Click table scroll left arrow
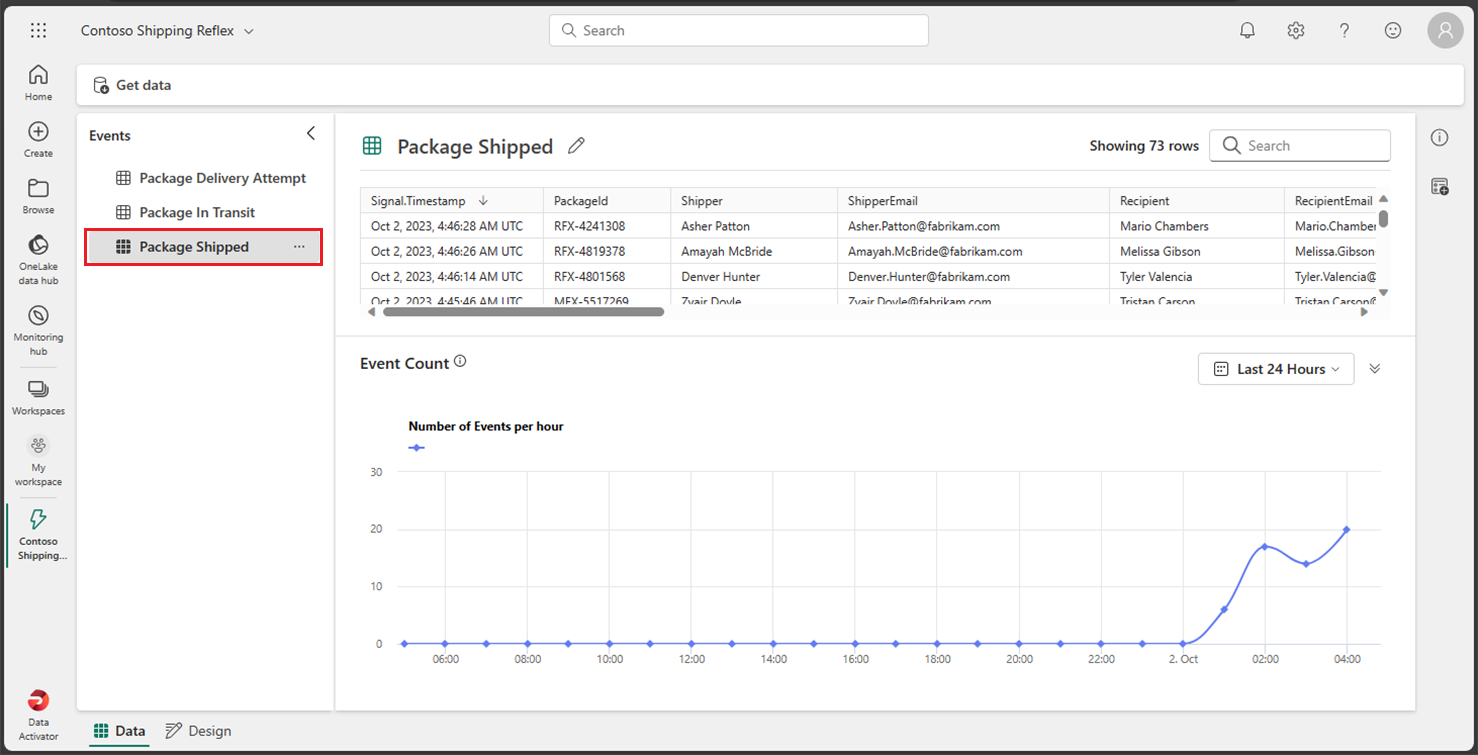This screenshot has height=755, width=1478. tap(372, 312)
